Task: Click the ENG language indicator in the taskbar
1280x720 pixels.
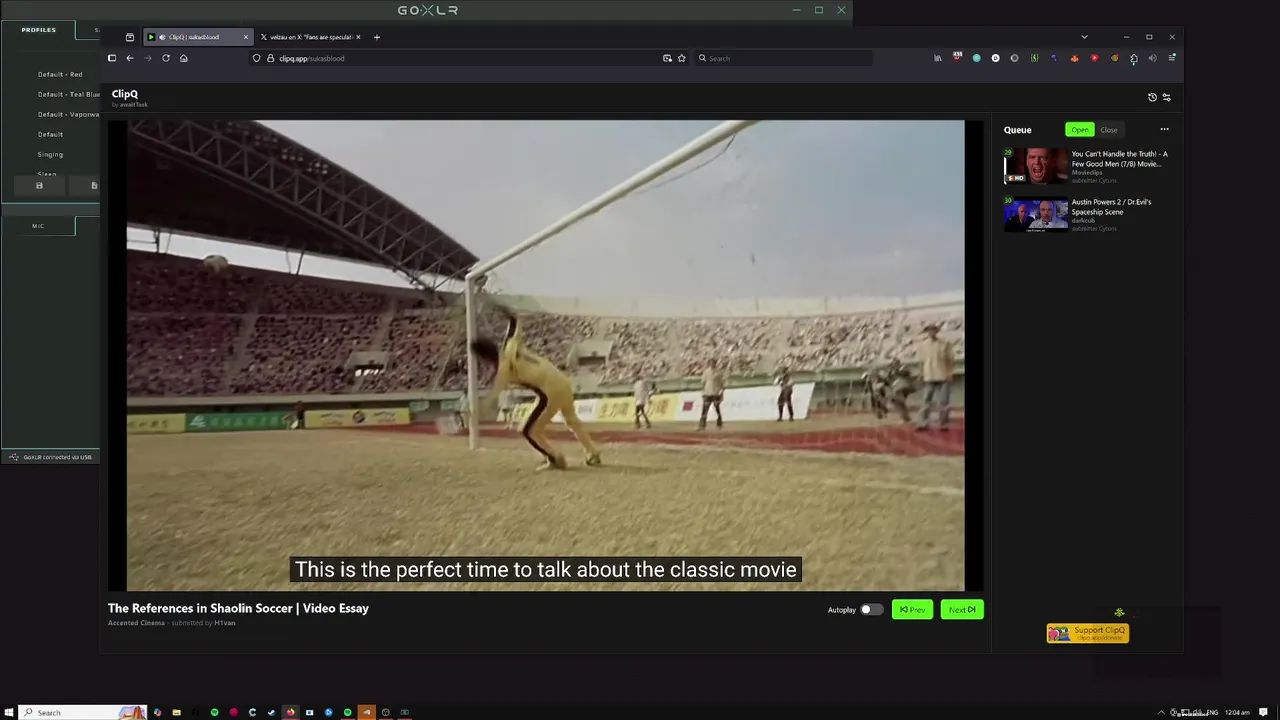Action: pos(1212,712)
